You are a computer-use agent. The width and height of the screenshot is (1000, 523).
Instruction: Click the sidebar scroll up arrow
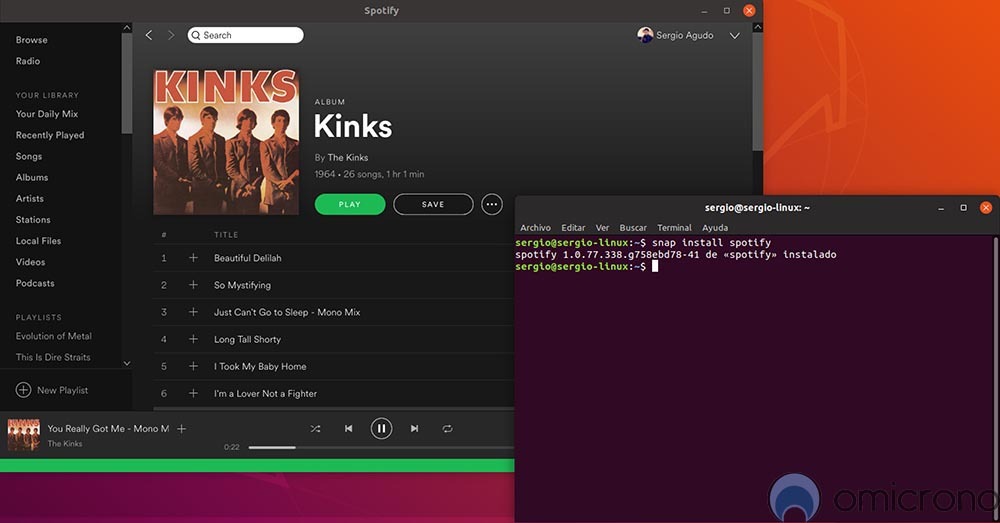[x=127, y=27]
